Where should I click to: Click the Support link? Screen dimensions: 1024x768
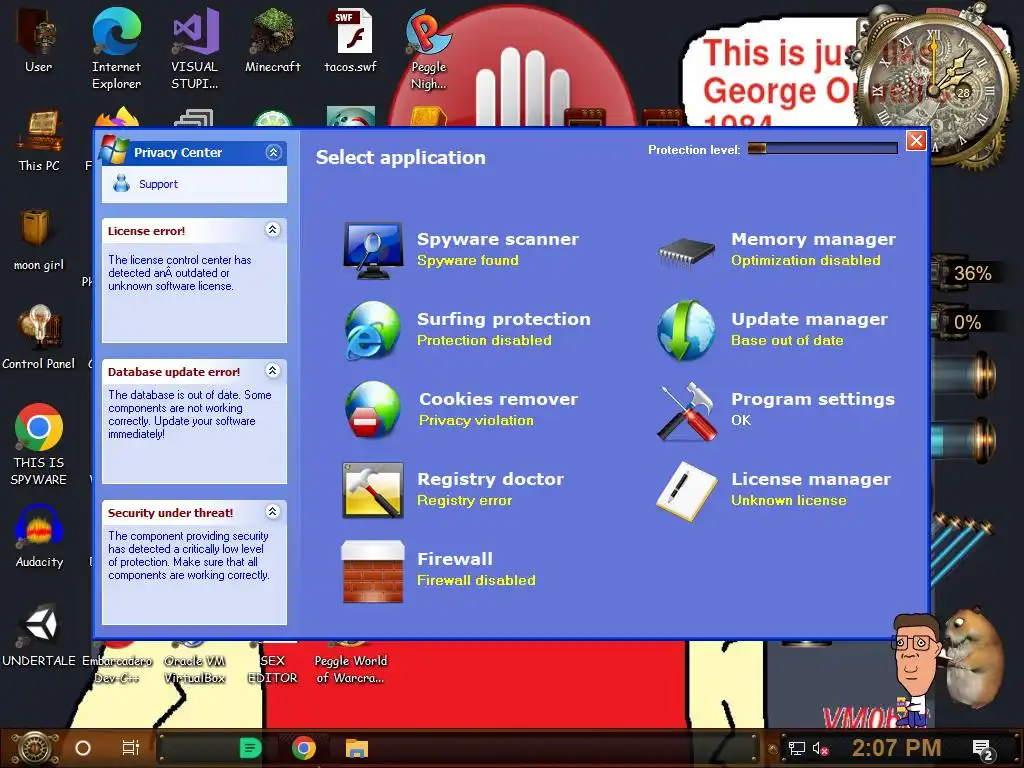(x=158, y=184)
